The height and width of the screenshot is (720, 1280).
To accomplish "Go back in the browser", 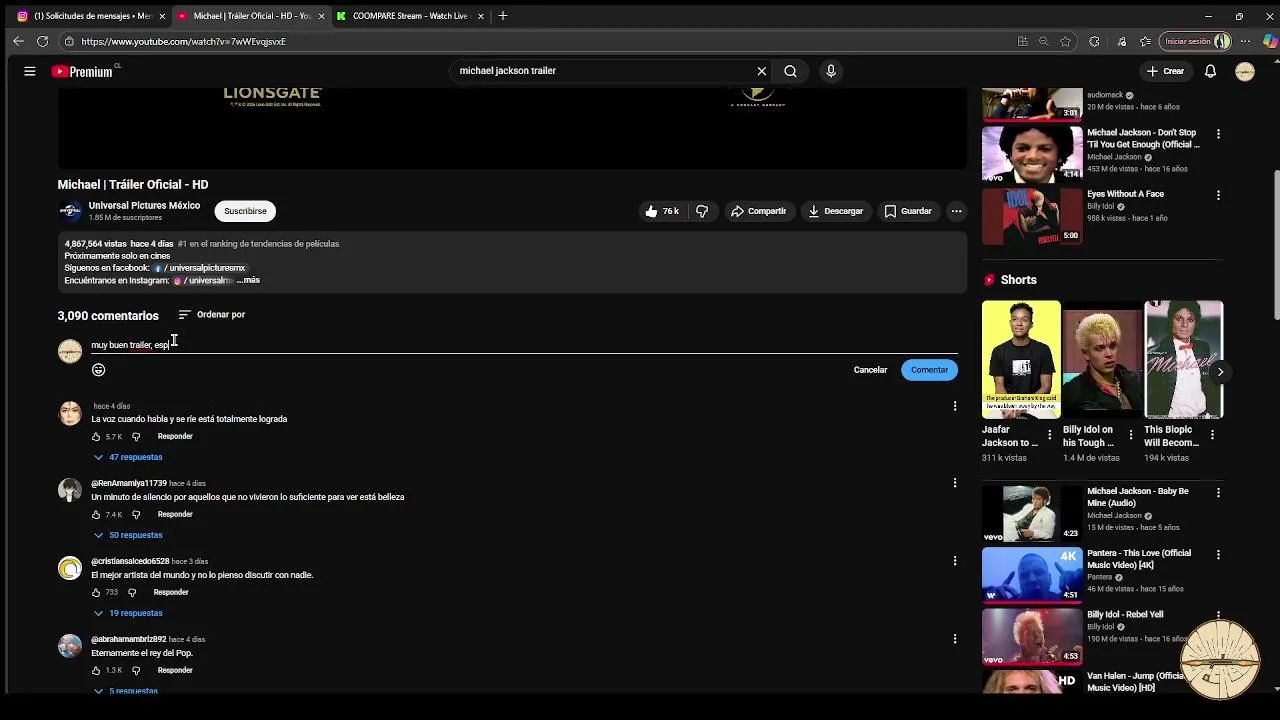I will click(x=18, y=42).
